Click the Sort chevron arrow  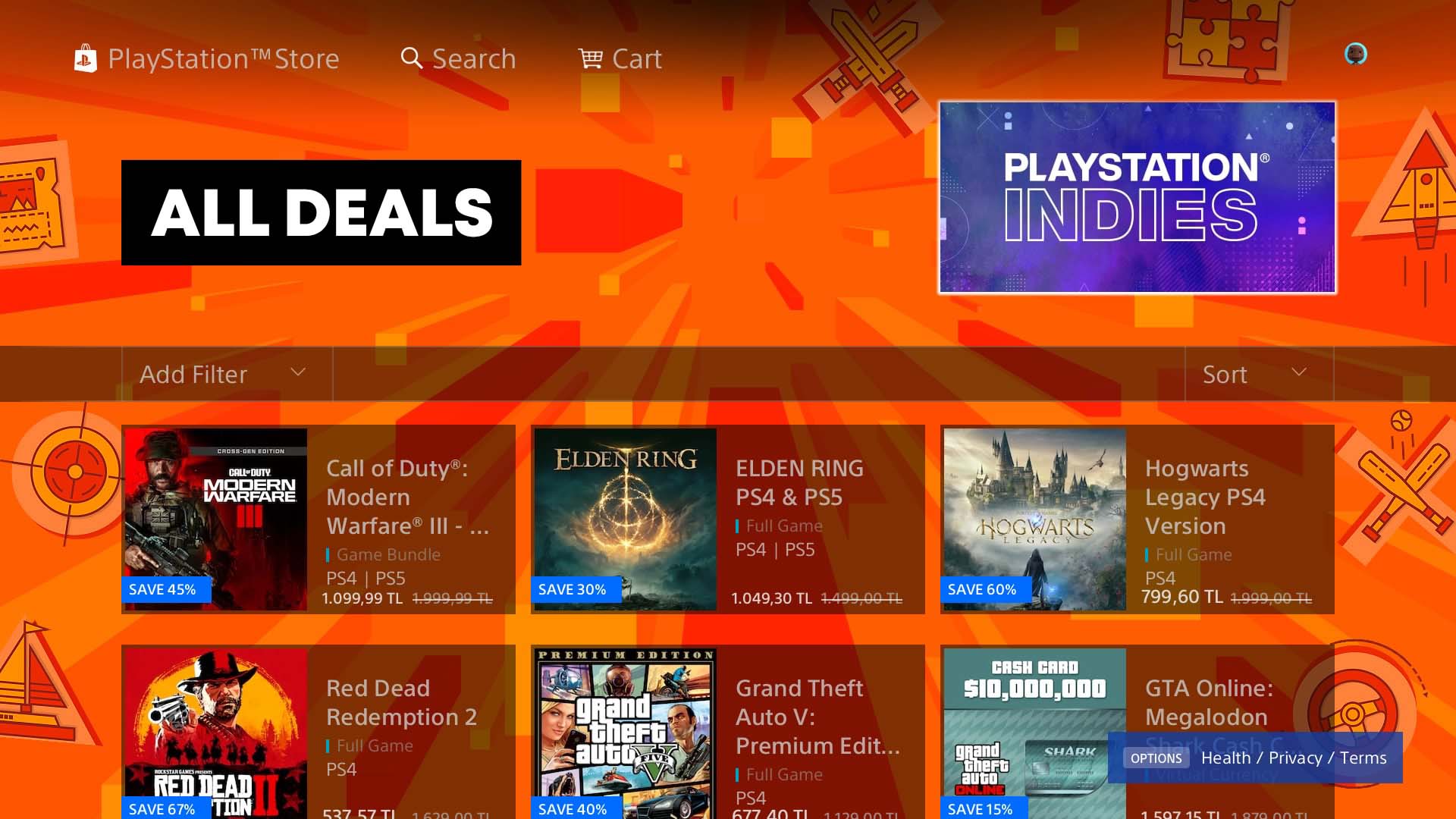tap(1299, 372)
